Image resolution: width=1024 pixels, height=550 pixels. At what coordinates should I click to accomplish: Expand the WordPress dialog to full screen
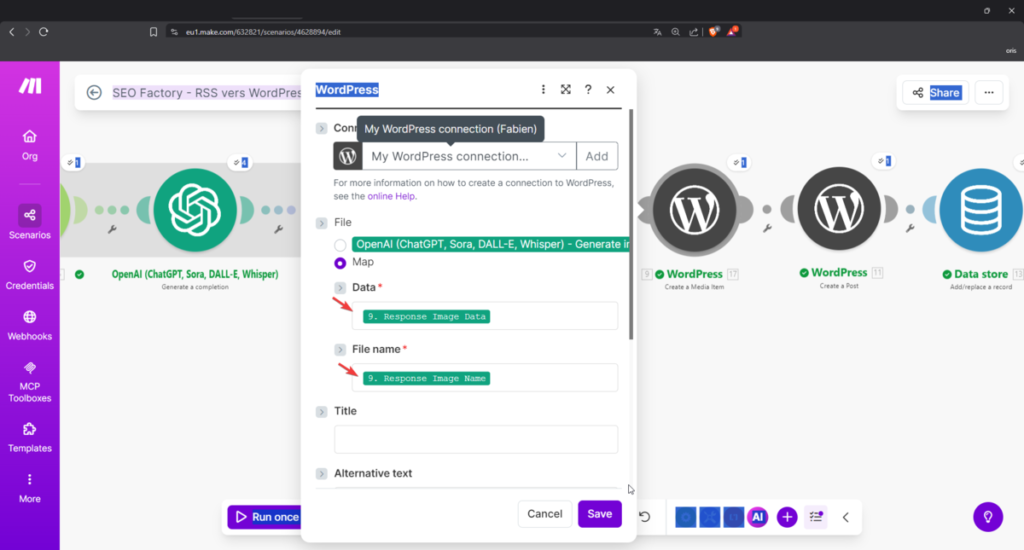566,90
